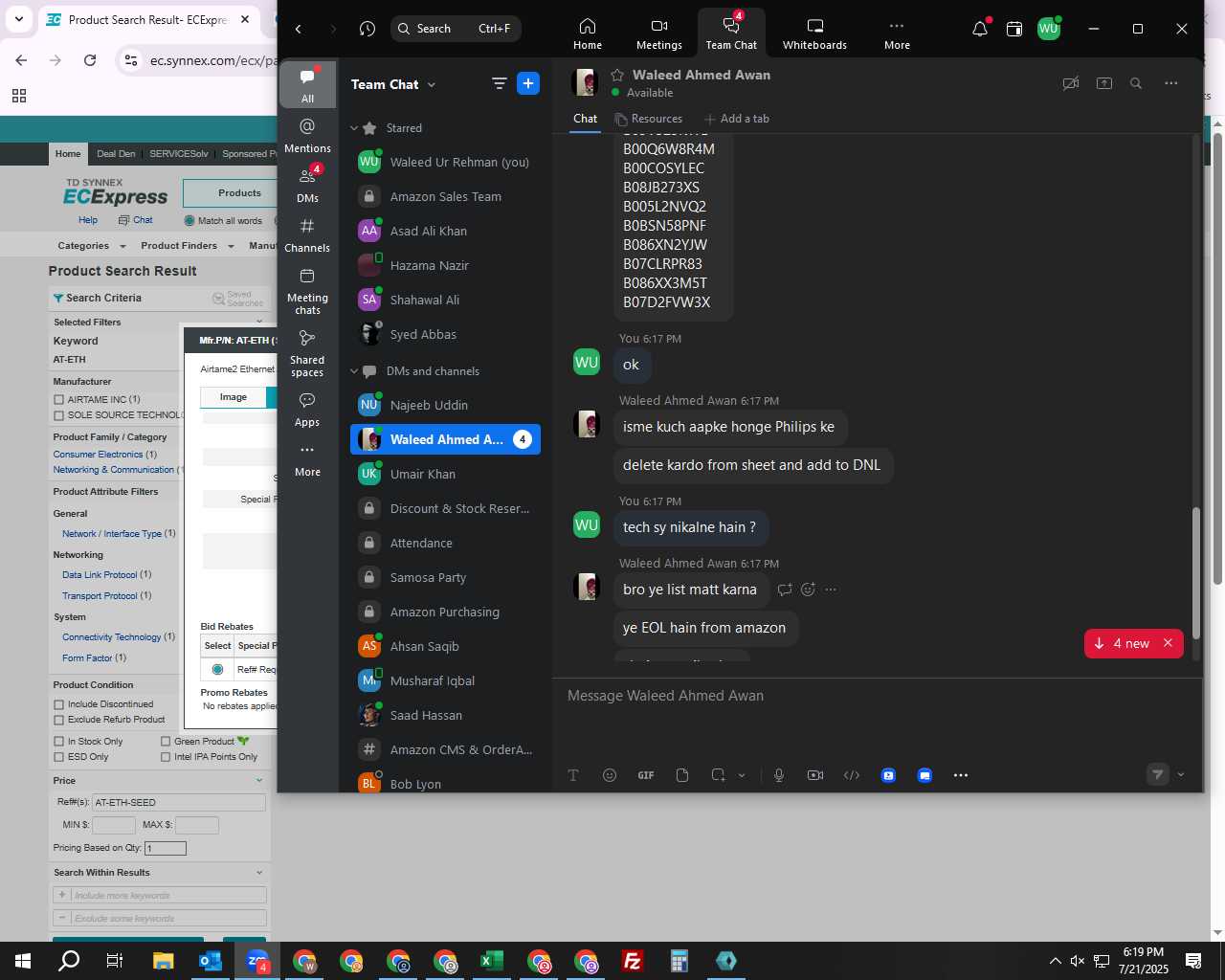Star the Waleed Ahmed Awan chat
The image size is (1225, 980).
(x=617, y=75)
